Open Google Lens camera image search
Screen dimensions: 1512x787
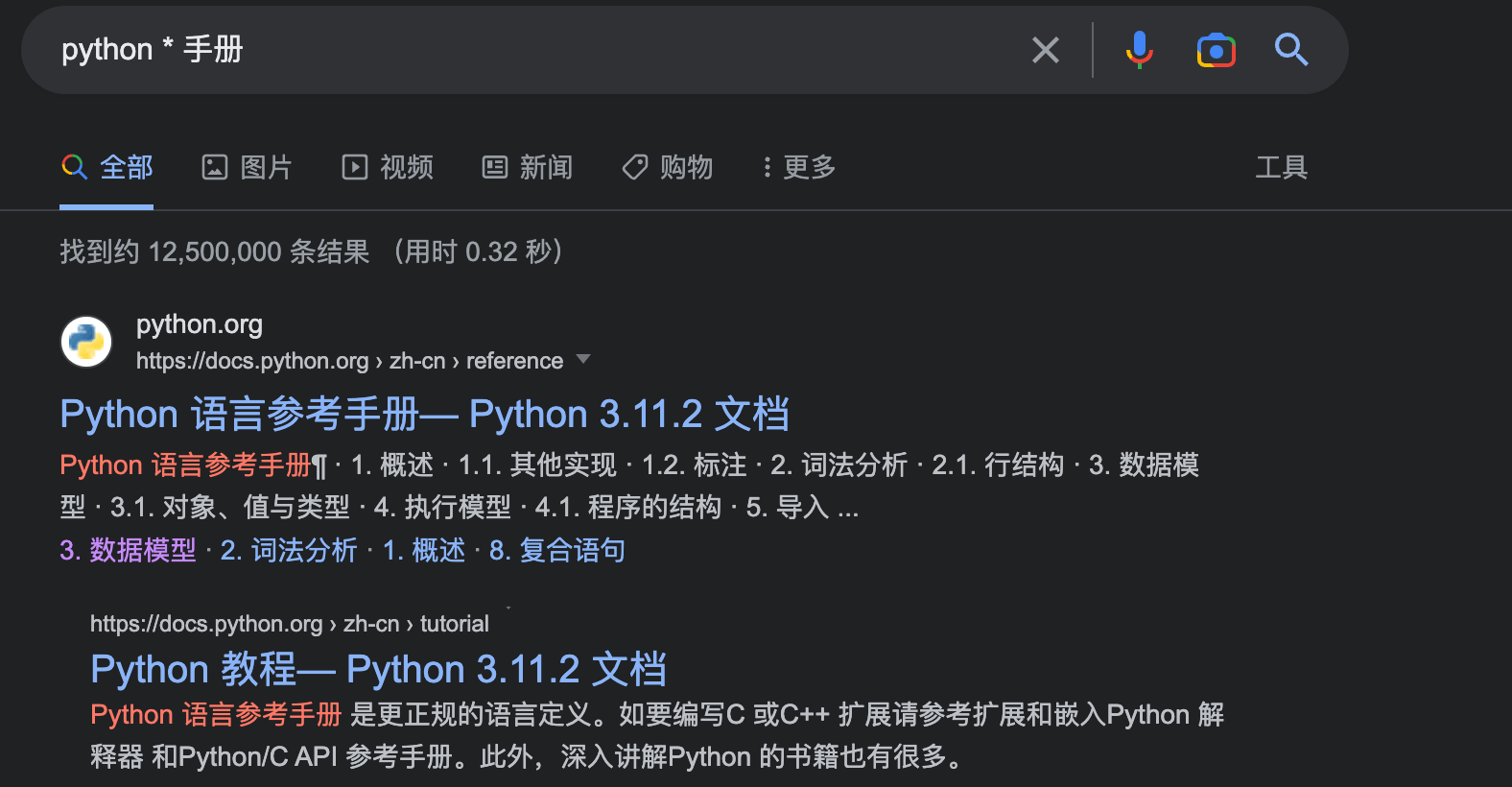1216,50
